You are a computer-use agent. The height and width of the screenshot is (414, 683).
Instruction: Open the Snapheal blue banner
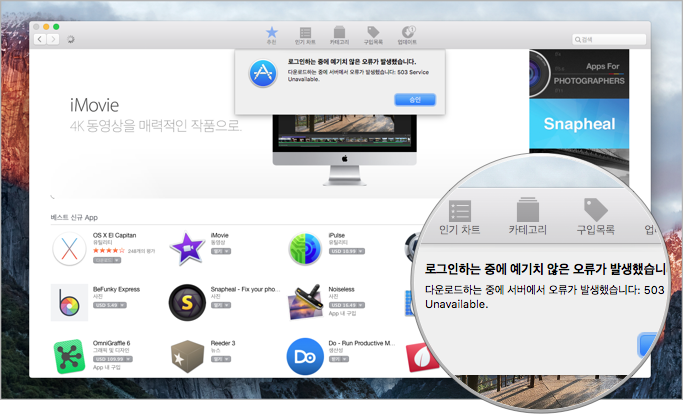579,124
